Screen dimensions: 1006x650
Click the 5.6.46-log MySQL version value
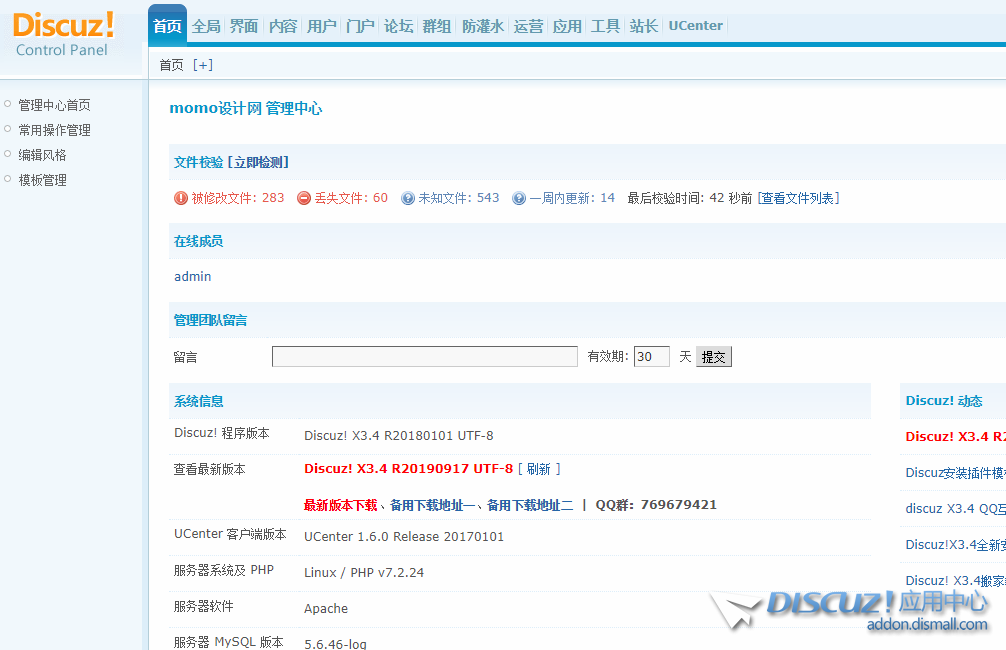336,644
